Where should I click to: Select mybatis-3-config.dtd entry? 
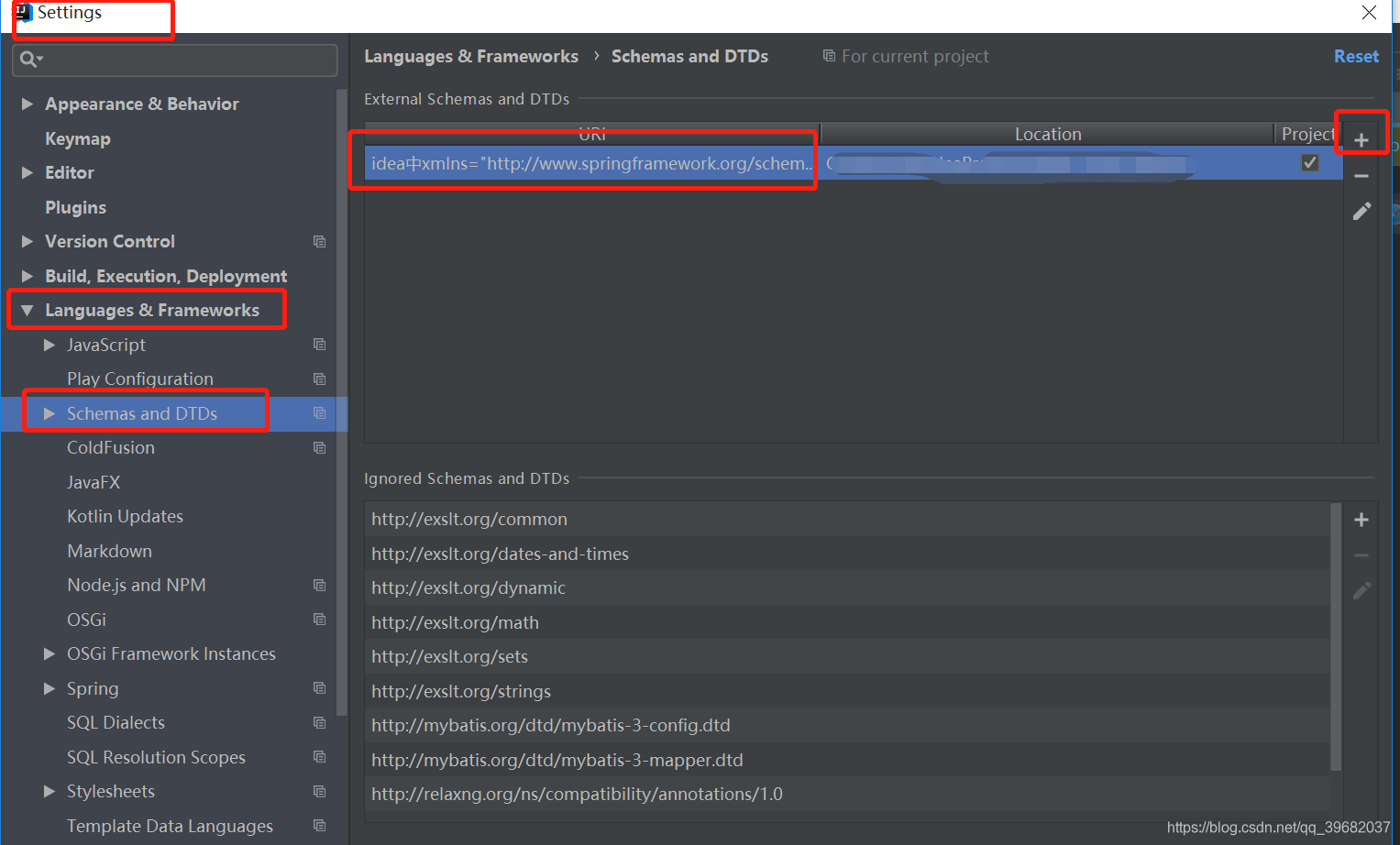click(x=847, y=725)
